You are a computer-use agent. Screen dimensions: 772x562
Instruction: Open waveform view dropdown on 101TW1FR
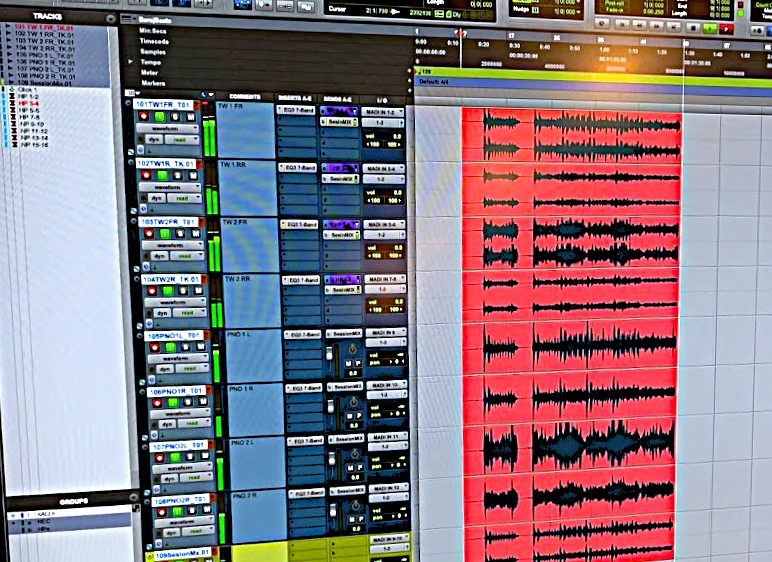click(x=168, y=129)
